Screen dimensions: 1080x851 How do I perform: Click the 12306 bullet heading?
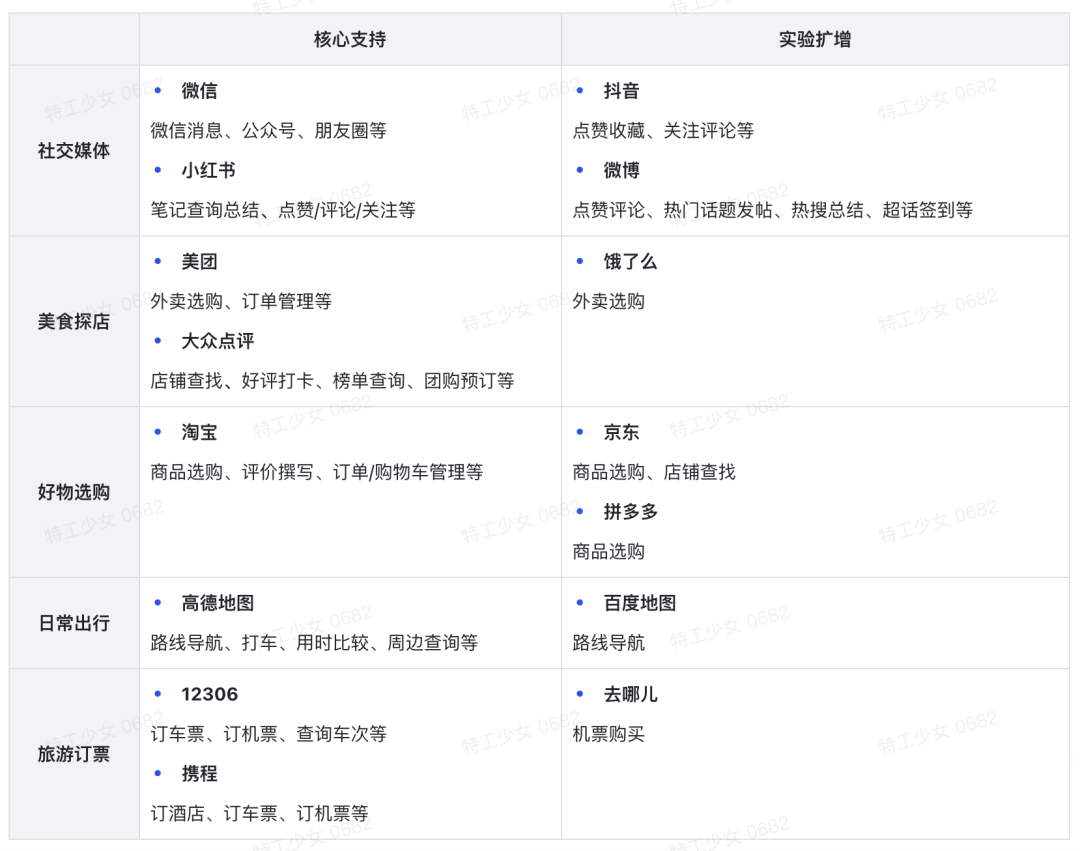click(209, 694)
